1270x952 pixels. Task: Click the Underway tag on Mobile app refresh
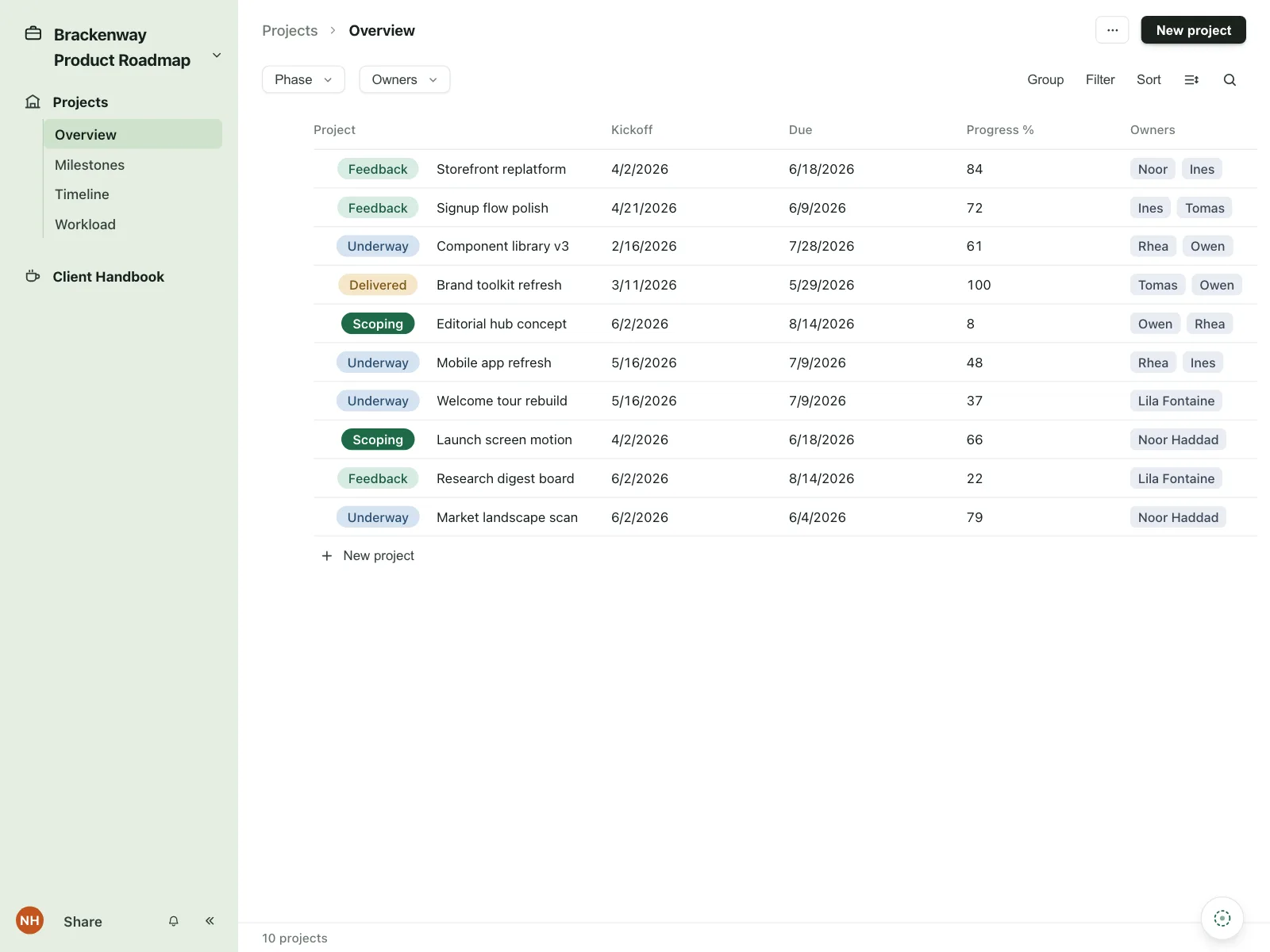click(378, 363)
